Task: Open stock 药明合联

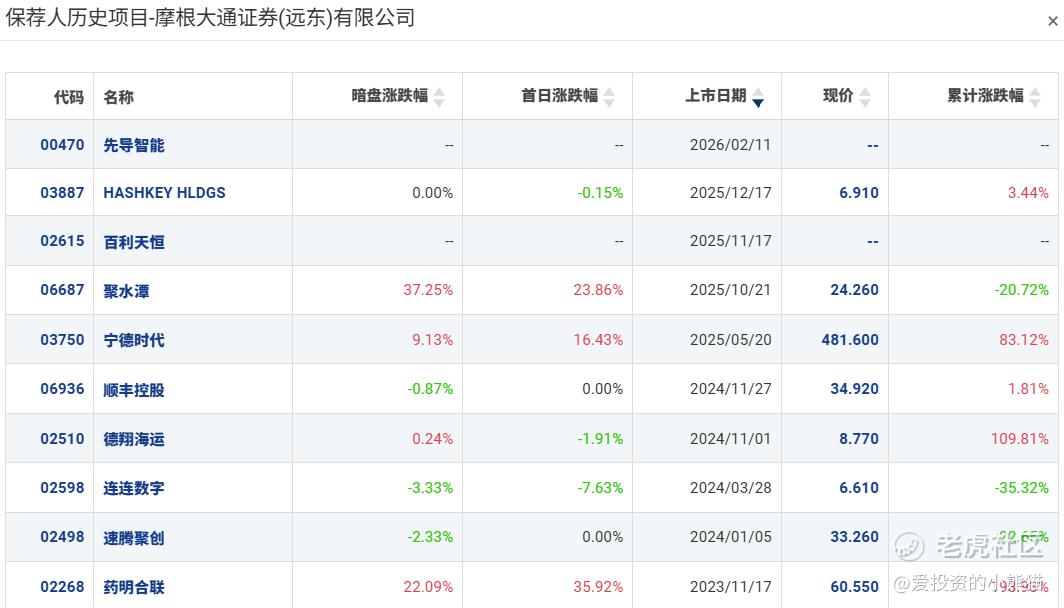Action: coord(134,587)
